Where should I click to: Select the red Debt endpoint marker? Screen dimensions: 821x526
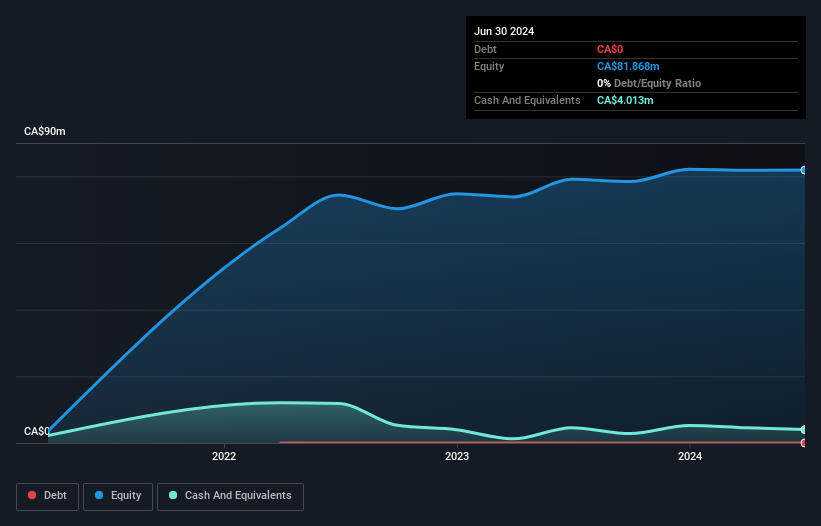[x=804, y=443]
